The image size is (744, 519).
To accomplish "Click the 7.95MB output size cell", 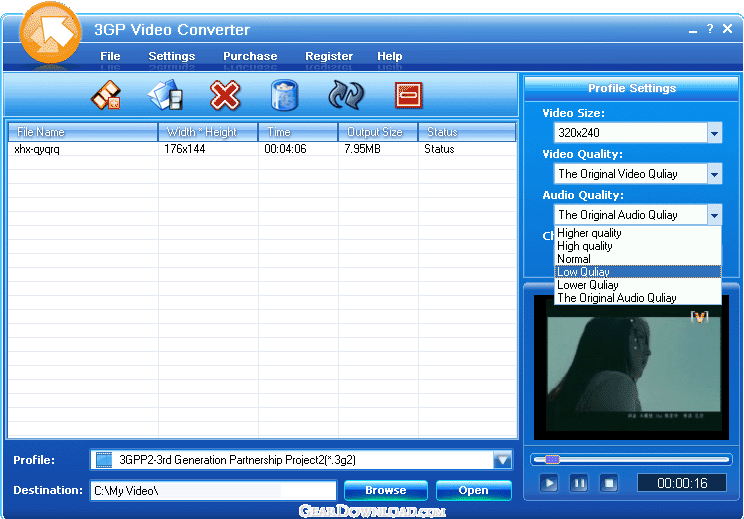I will click(363, 149).
